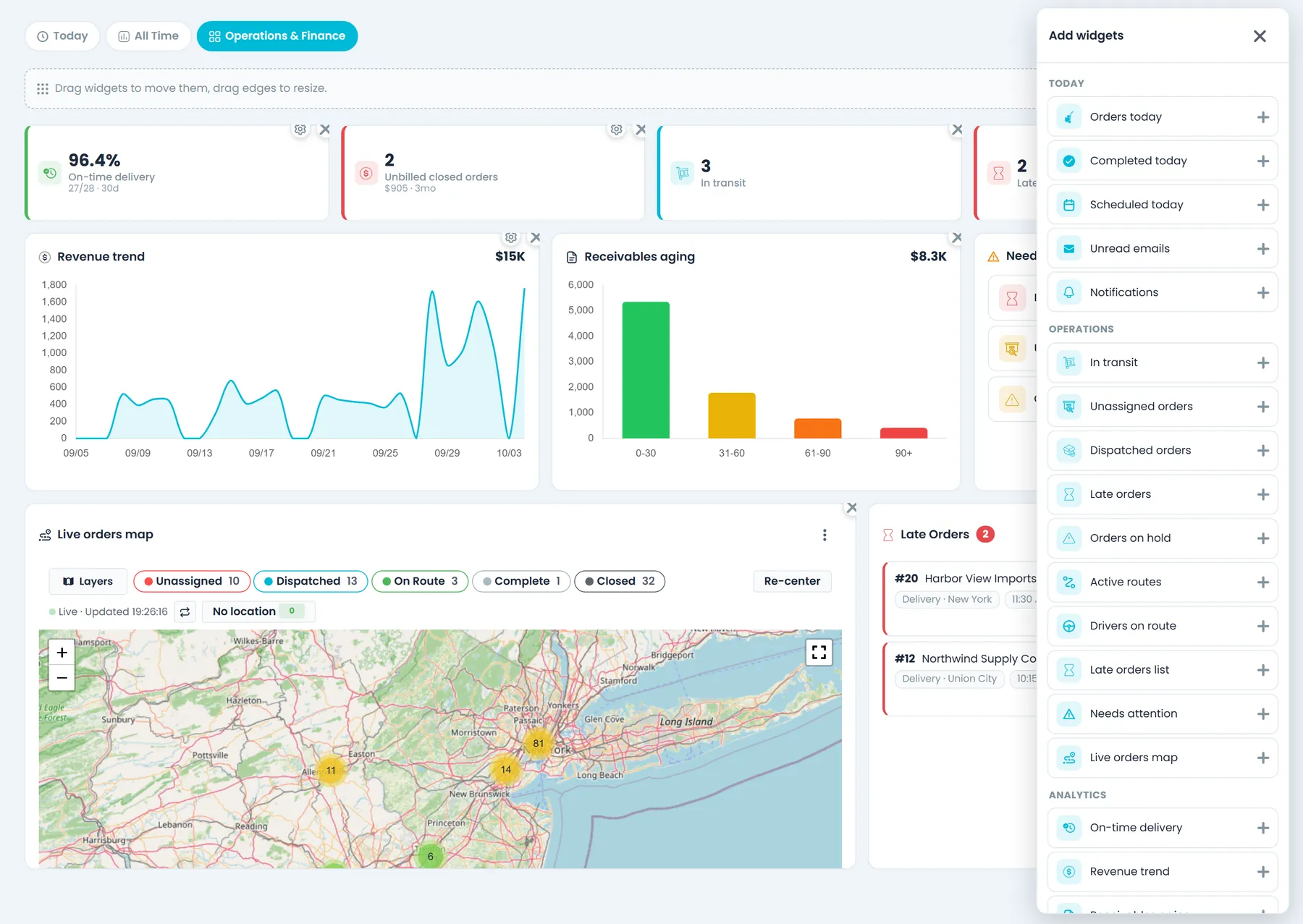
Task: Click the Re-center button
Action: pyautogui.click(x=792, y=581)
